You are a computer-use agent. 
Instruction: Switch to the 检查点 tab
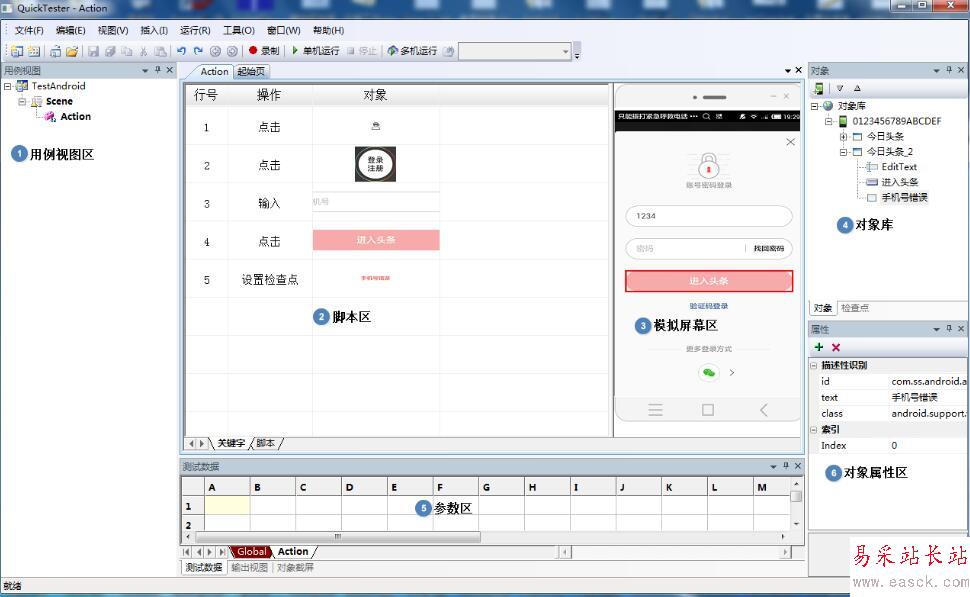(x=855, y=307)
